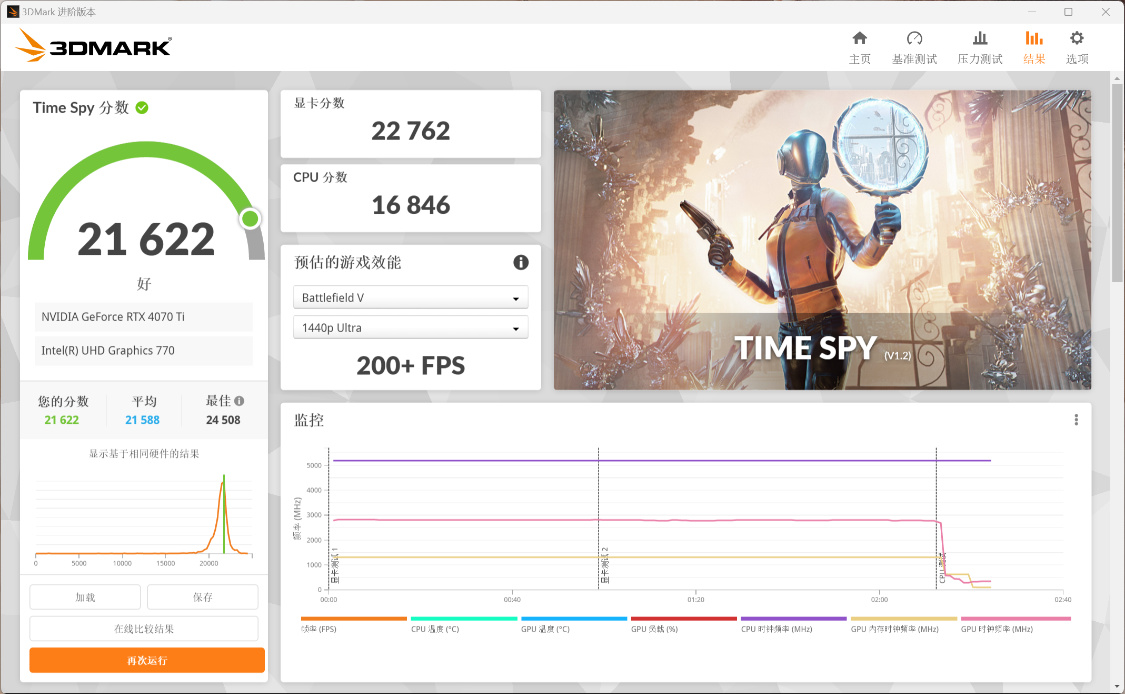Expand the Battlefield V game dropdown
The image size is (1125, 694).
pos(410,297)
